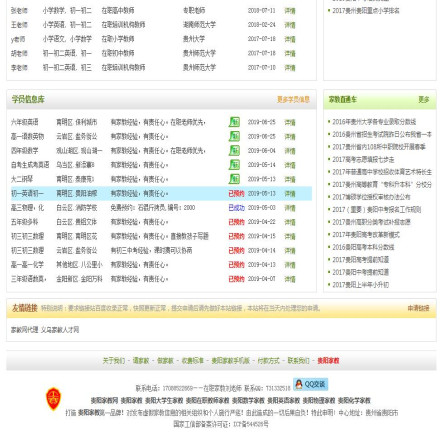Open 详情 for the 胡老师 row
Image resolution: width=440 pixels, height=440 pixels.
click(x=290, y=53)
